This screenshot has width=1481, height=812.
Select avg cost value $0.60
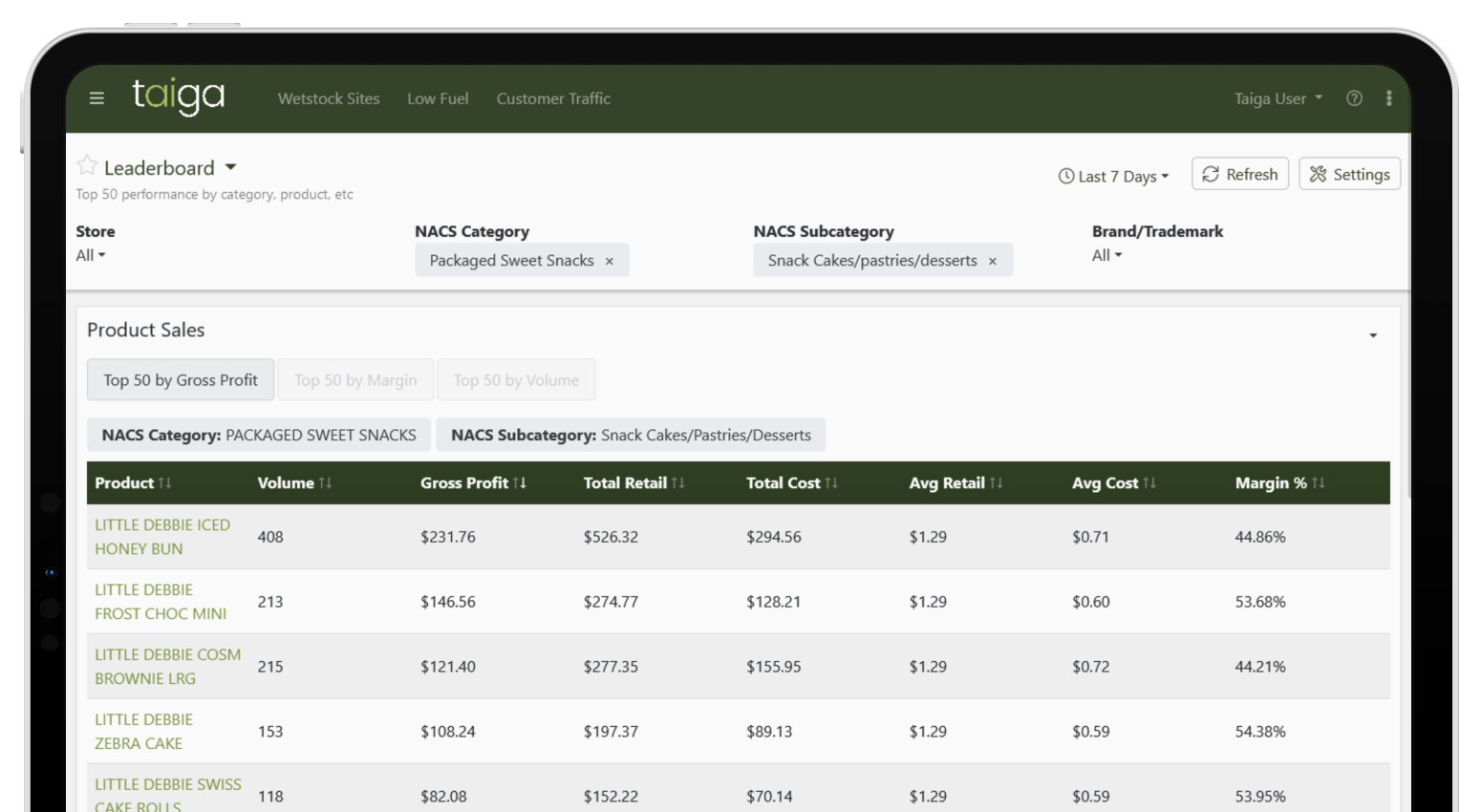click(1090, 602)
